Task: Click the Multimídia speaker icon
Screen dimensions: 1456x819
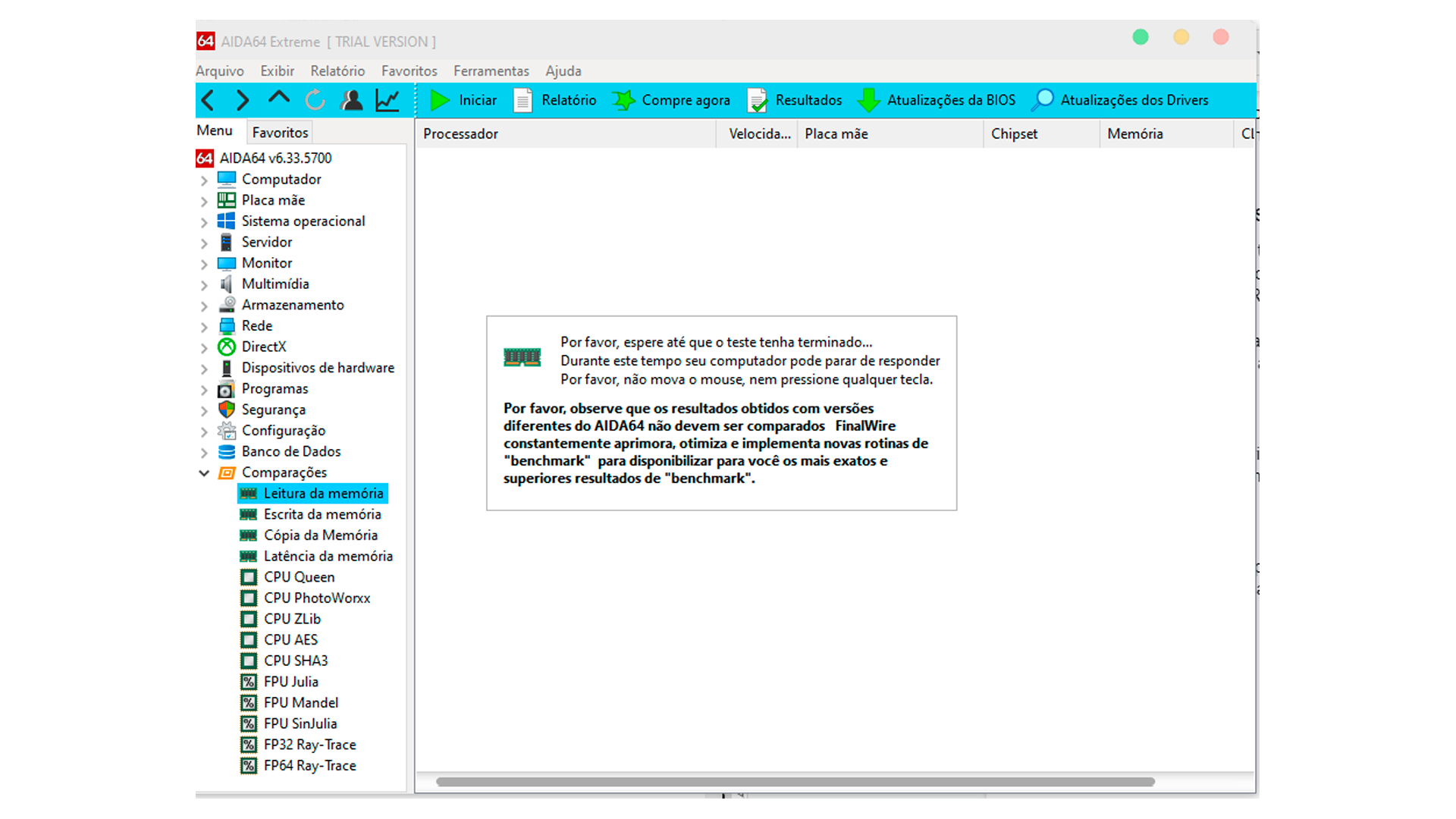Action: click(227, 284)
